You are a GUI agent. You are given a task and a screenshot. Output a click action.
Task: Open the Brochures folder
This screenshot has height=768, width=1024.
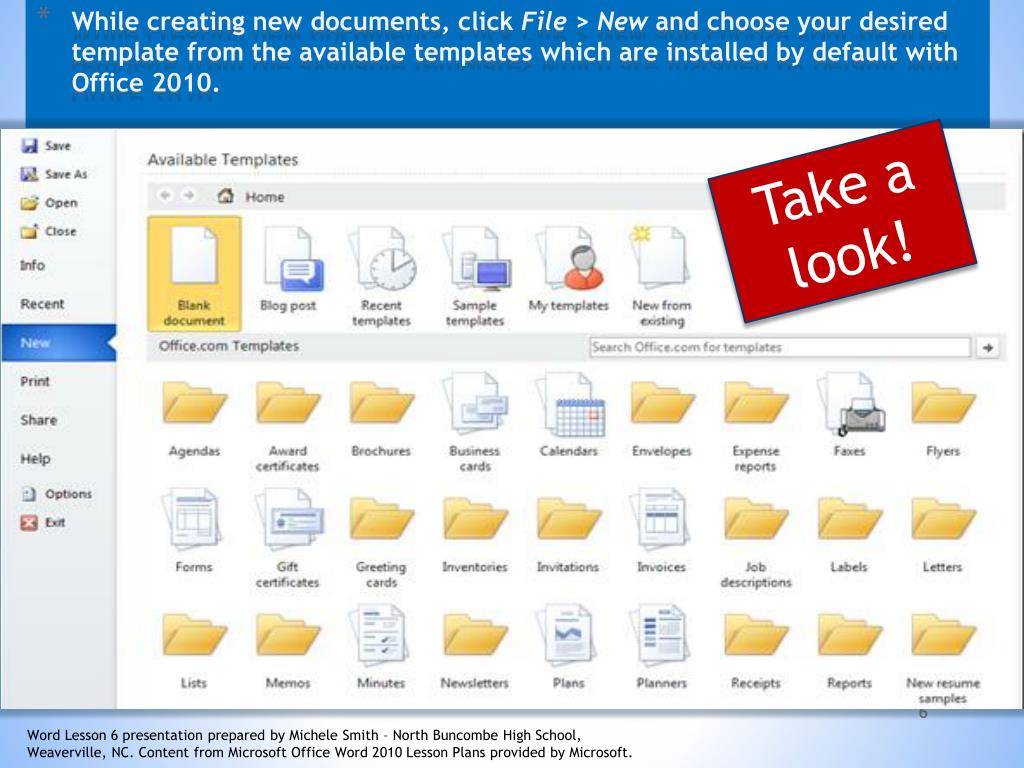(381, 417)
